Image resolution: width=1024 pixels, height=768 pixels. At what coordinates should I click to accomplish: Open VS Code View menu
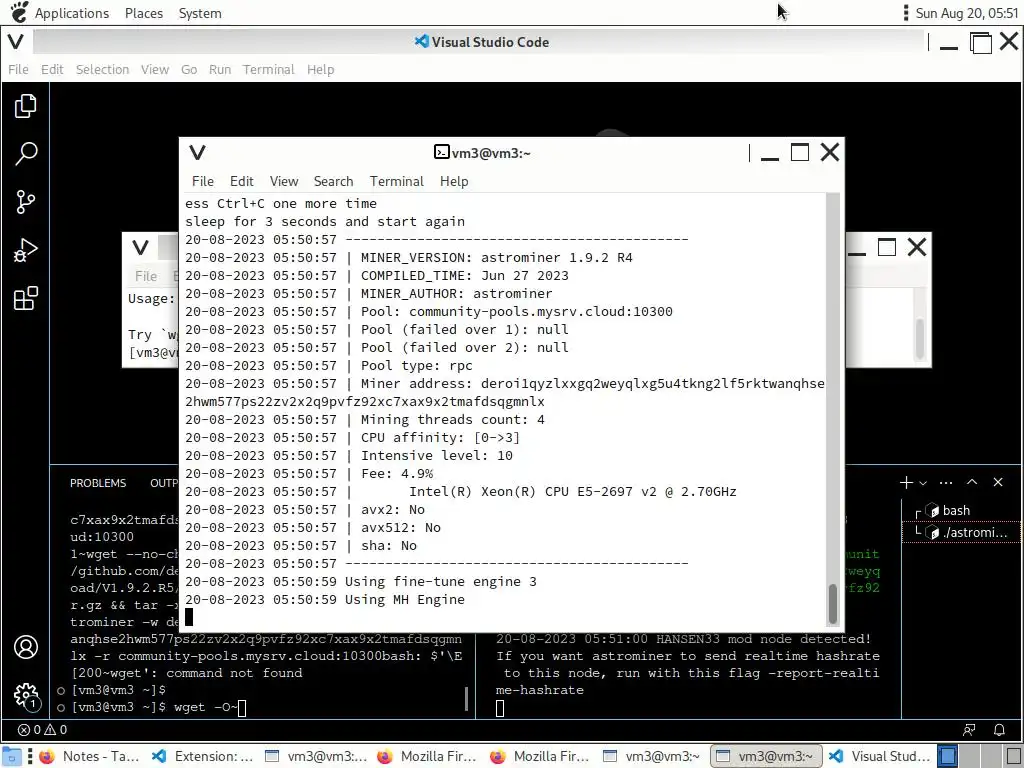[x=155, y=69]
